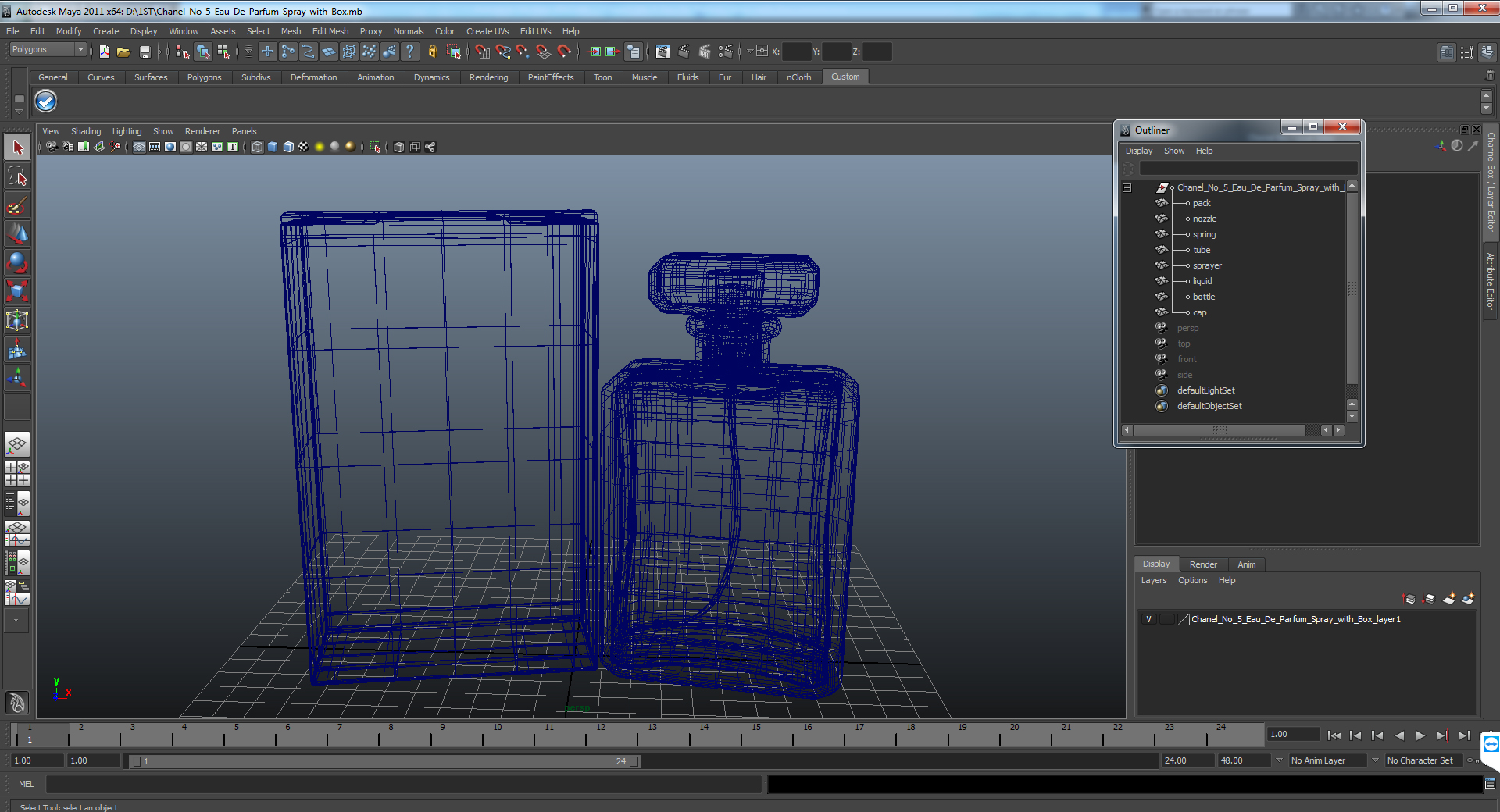Select the Scale tool cube icon
The image size is (1500, 812).
pyautogui.click(x=17, y=291)
